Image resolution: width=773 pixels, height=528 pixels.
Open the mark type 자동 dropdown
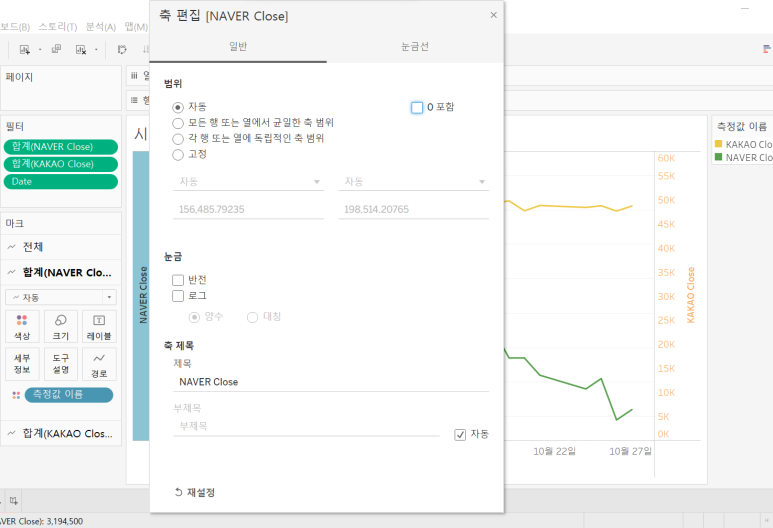click(x=61, y=297)
